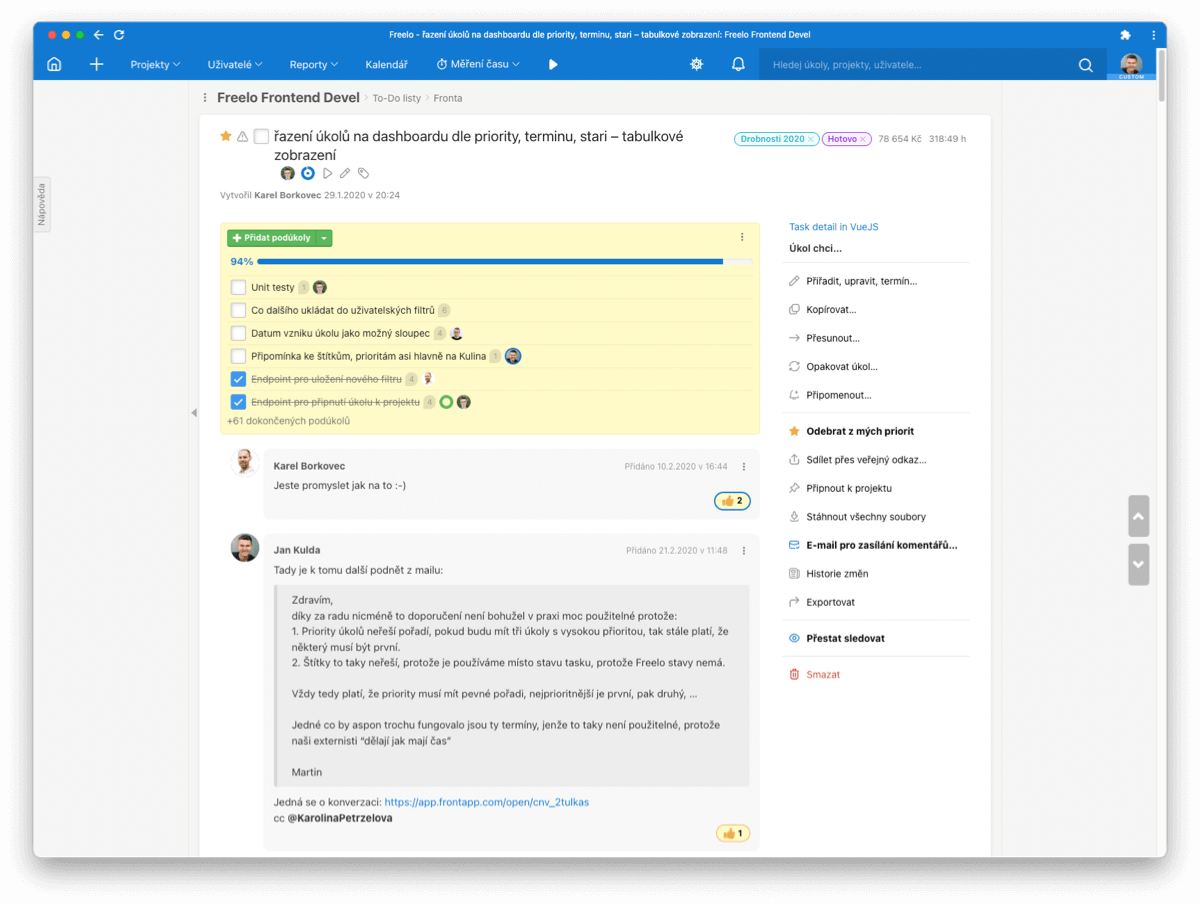Open the subtasks panel three-dot menu

click(x=742, y=237)
